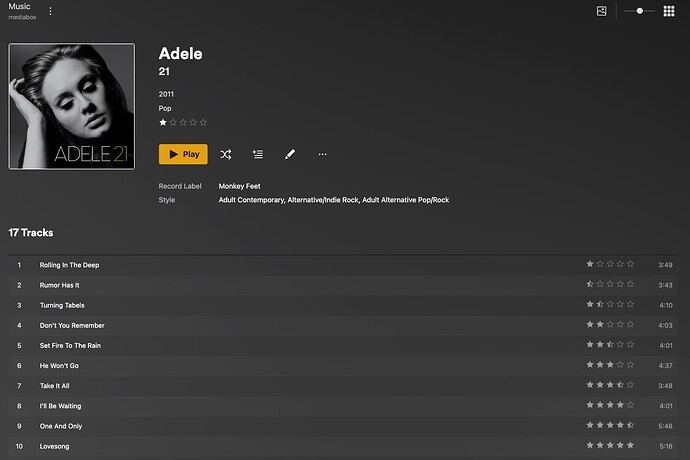Click the shuffle album icon
Screen dimensions: 690x460
tap(226, 154)
